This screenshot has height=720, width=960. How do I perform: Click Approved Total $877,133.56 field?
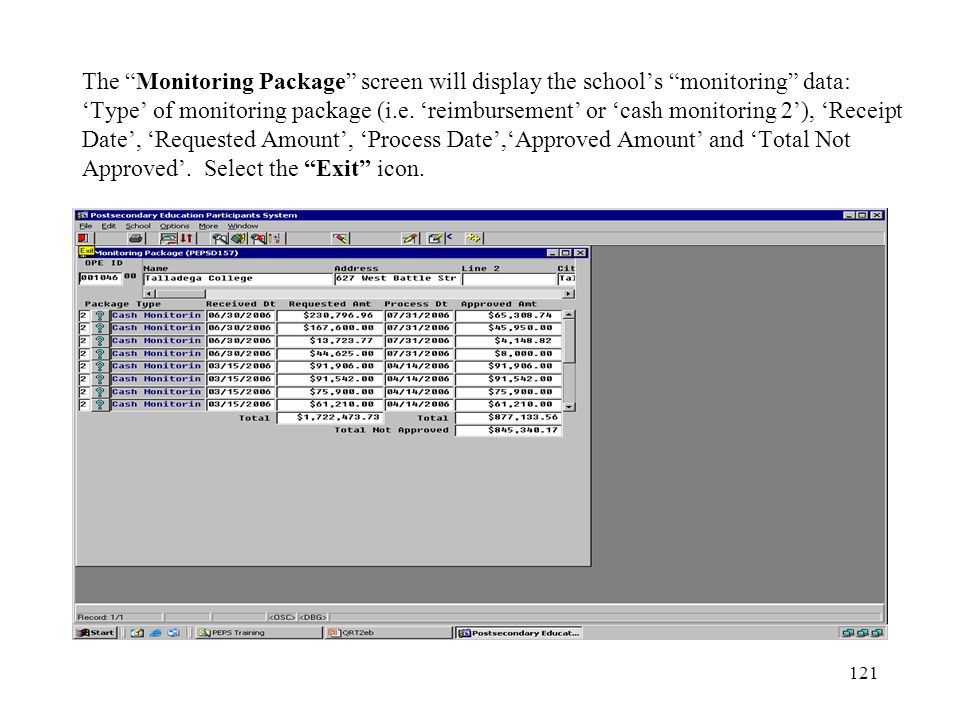pos(509,418)
